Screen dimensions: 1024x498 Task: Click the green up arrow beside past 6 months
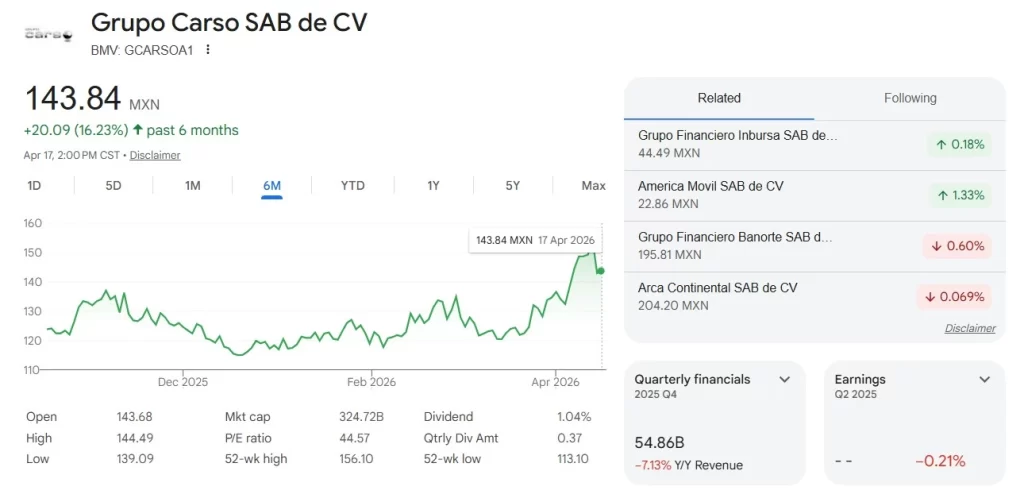(x=137, y=130)
